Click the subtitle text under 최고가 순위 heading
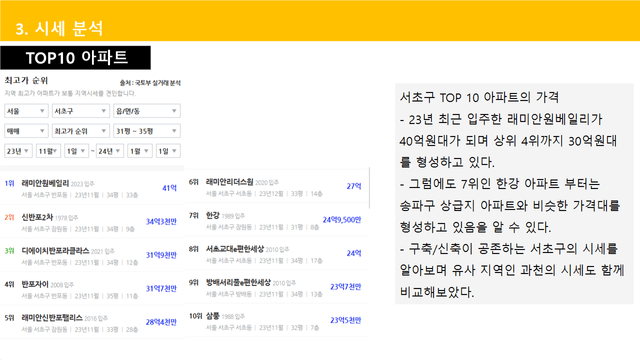 tap(70, 93)
